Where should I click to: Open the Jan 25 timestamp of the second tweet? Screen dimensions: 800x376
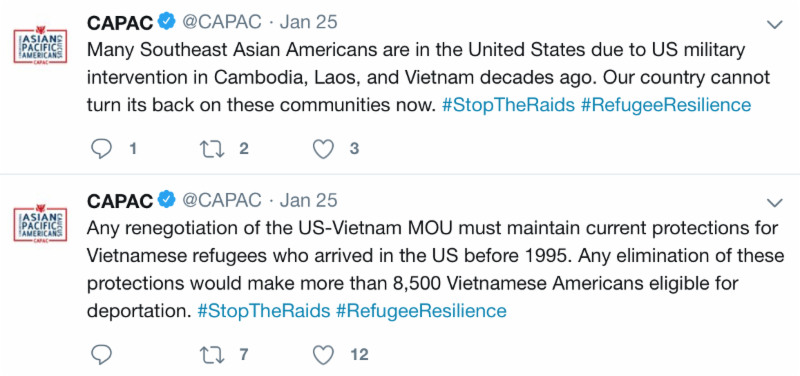[309, 200]
